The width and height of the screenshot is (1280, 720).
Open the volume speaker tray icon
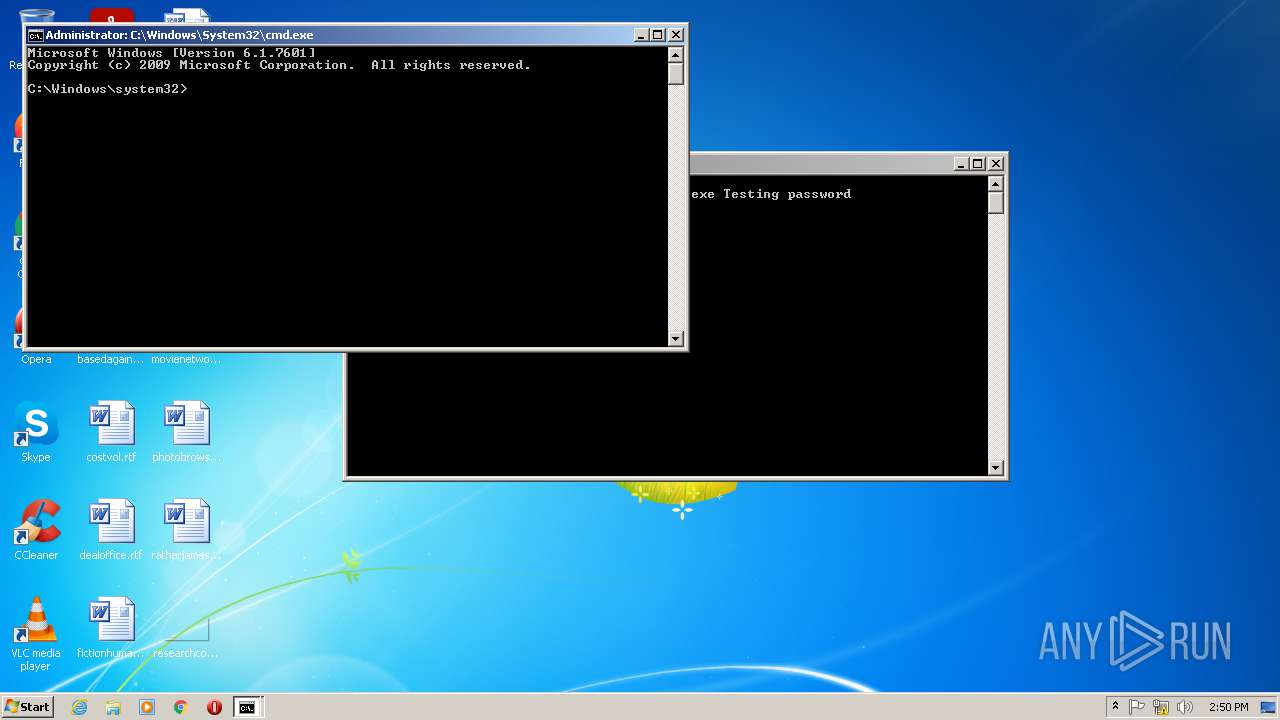tap(1185, 707)
